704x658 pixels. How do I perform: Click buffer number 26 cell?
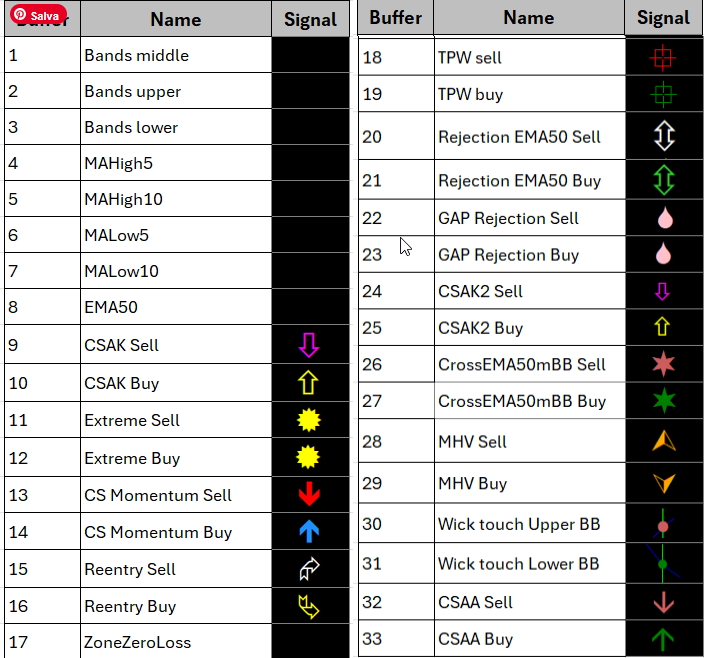pos(396,364)
